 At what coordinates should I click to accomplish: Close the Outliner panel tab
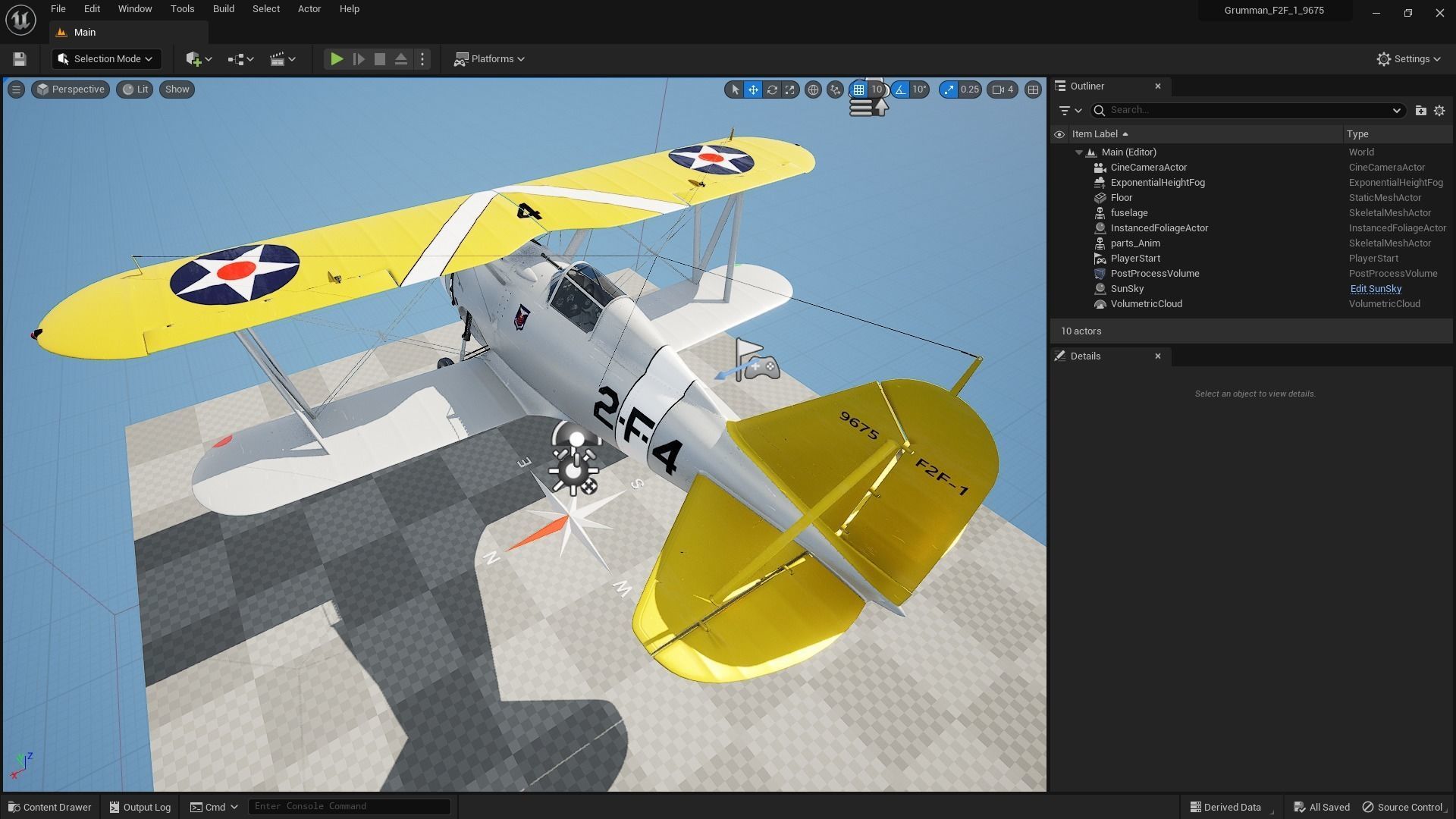[x=1158, y=86]
